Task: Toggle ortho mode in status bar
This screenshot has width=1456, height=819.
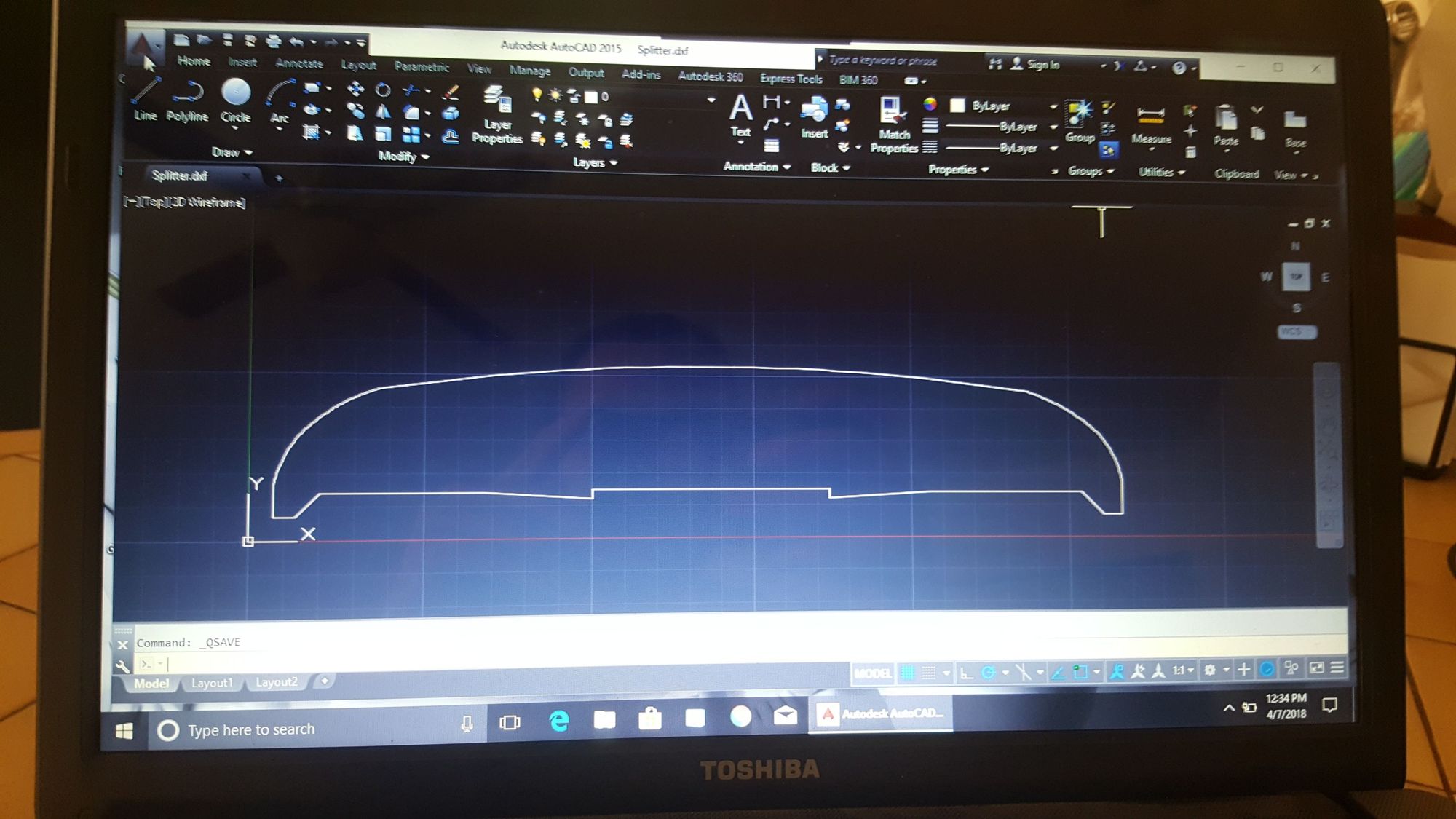Action: [966, 673]
